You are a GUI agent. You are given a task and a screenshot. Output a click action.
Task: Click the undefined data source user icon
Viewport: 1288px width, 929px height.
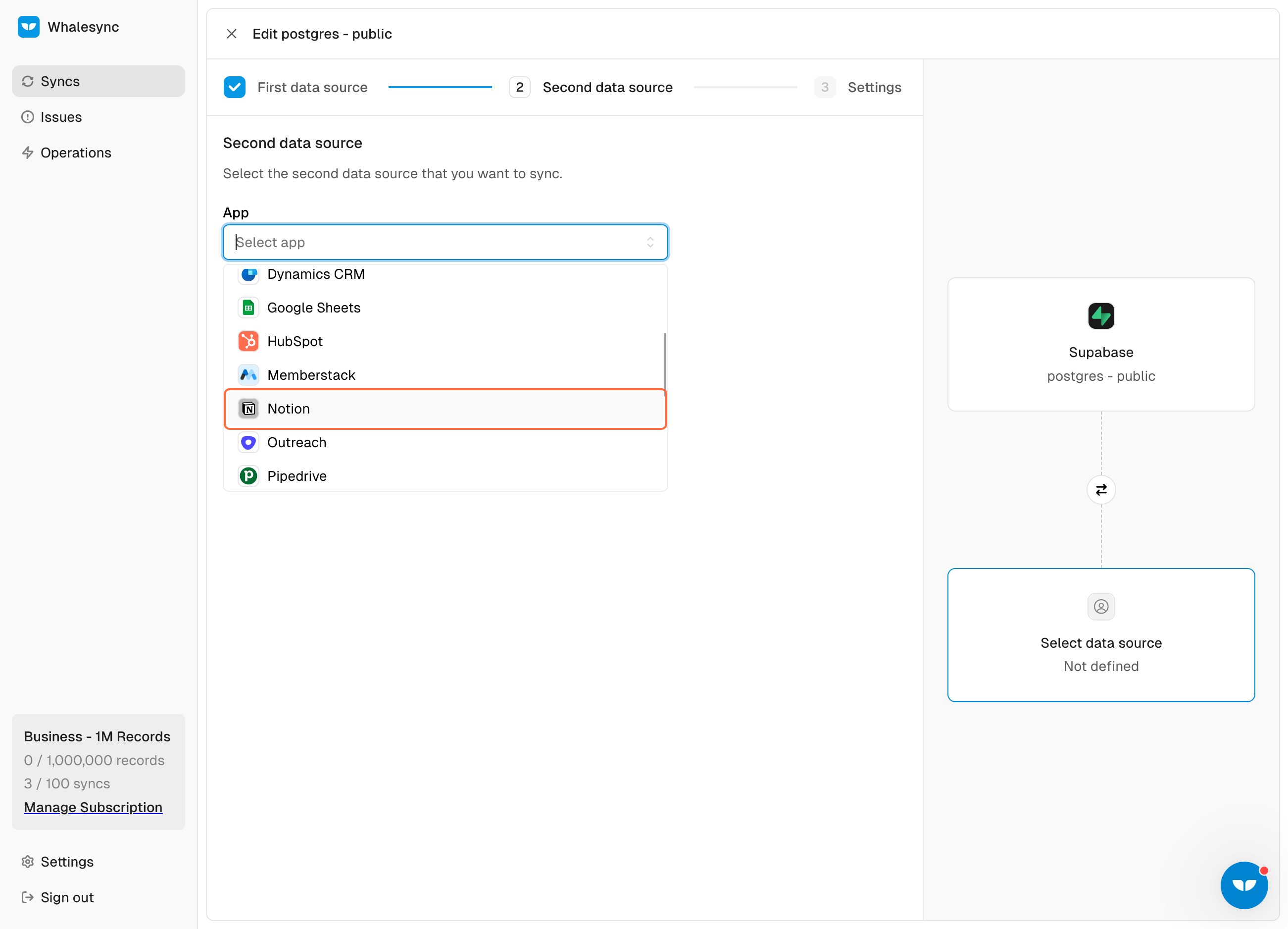pyautogui.click(x=1100, y=606)
